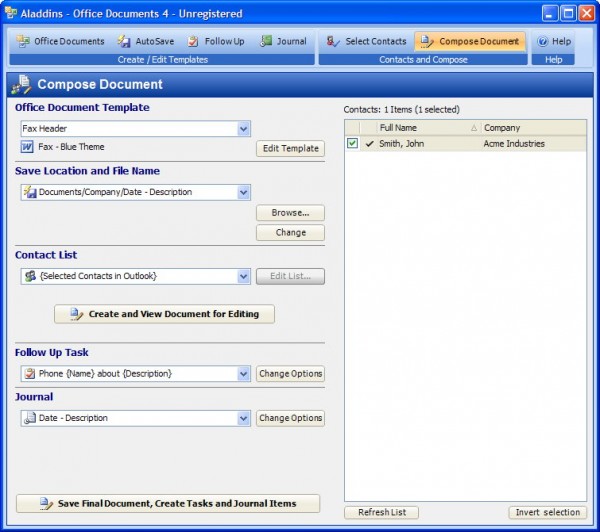Expand the Fax Header template dropdown

(x=243, y=129)
